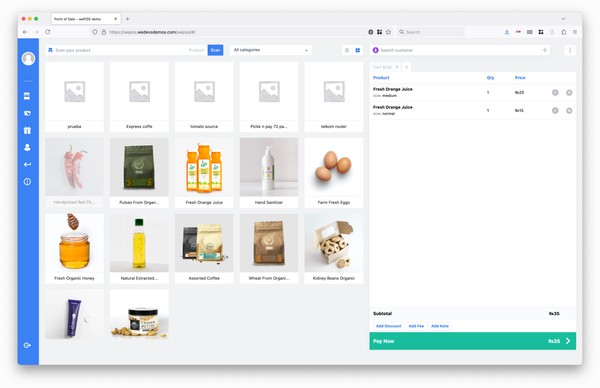
Task: Click the logout icon at sidebar bottom
Action: pos(27,345)
